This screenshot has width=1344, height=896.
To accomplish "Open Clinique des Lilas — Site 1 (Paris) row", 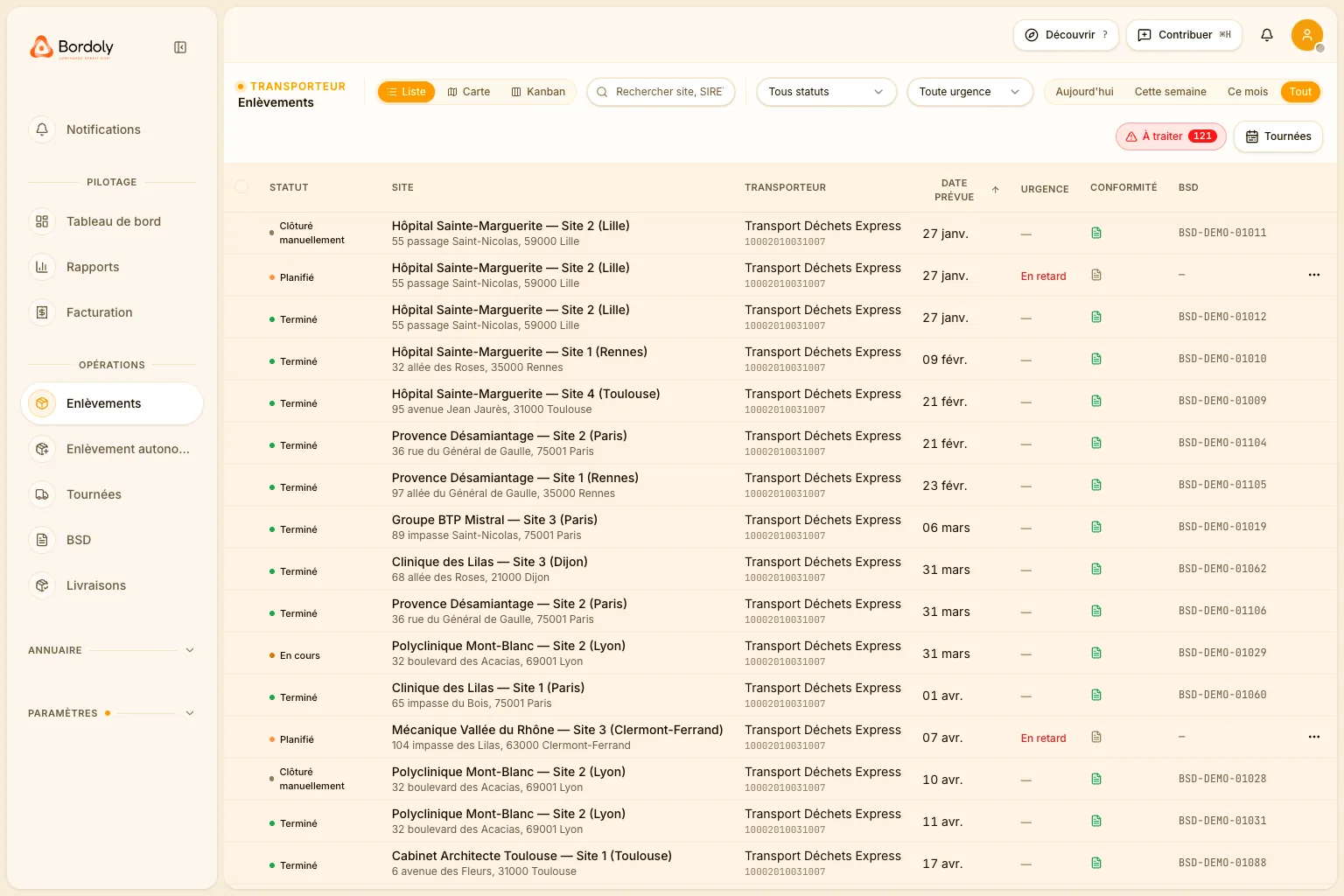I will coord(780,696).
